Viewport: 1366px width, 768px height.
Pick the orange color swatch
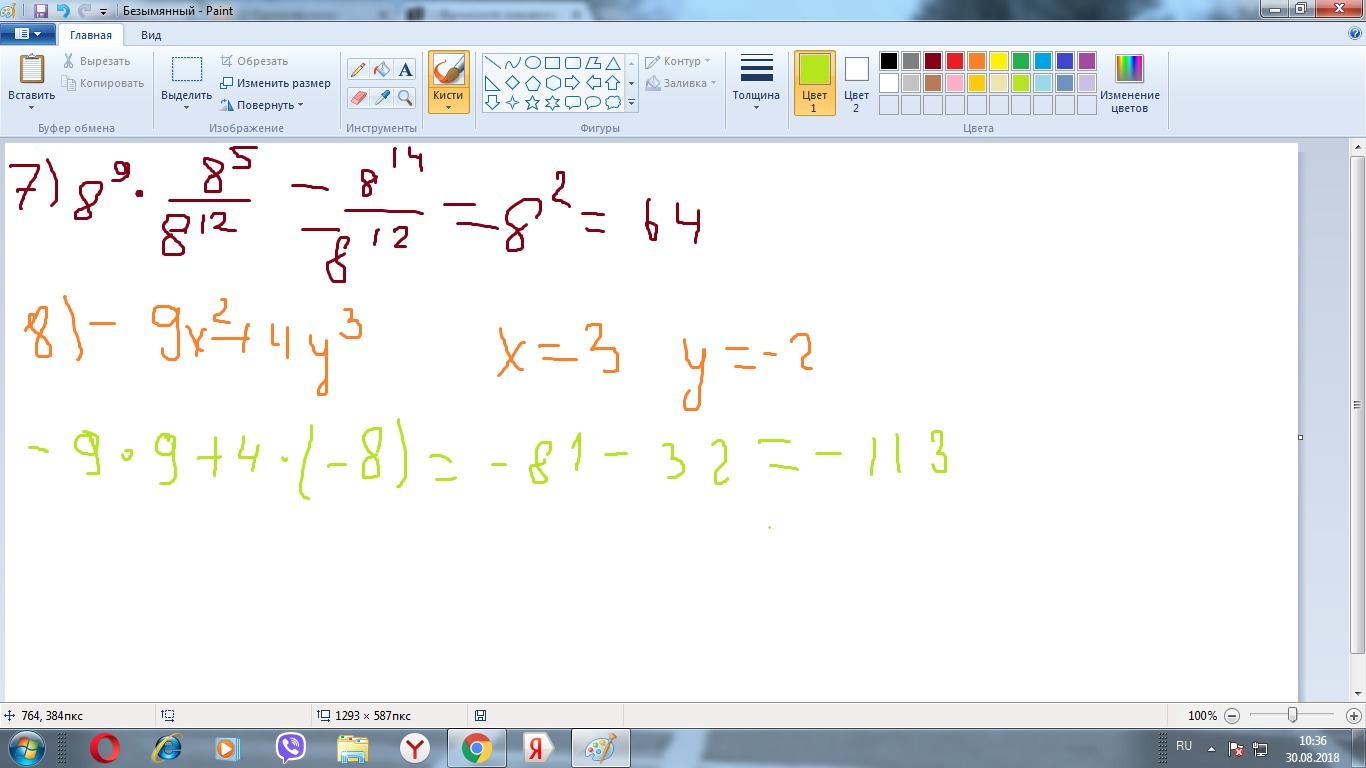(977, 61)
